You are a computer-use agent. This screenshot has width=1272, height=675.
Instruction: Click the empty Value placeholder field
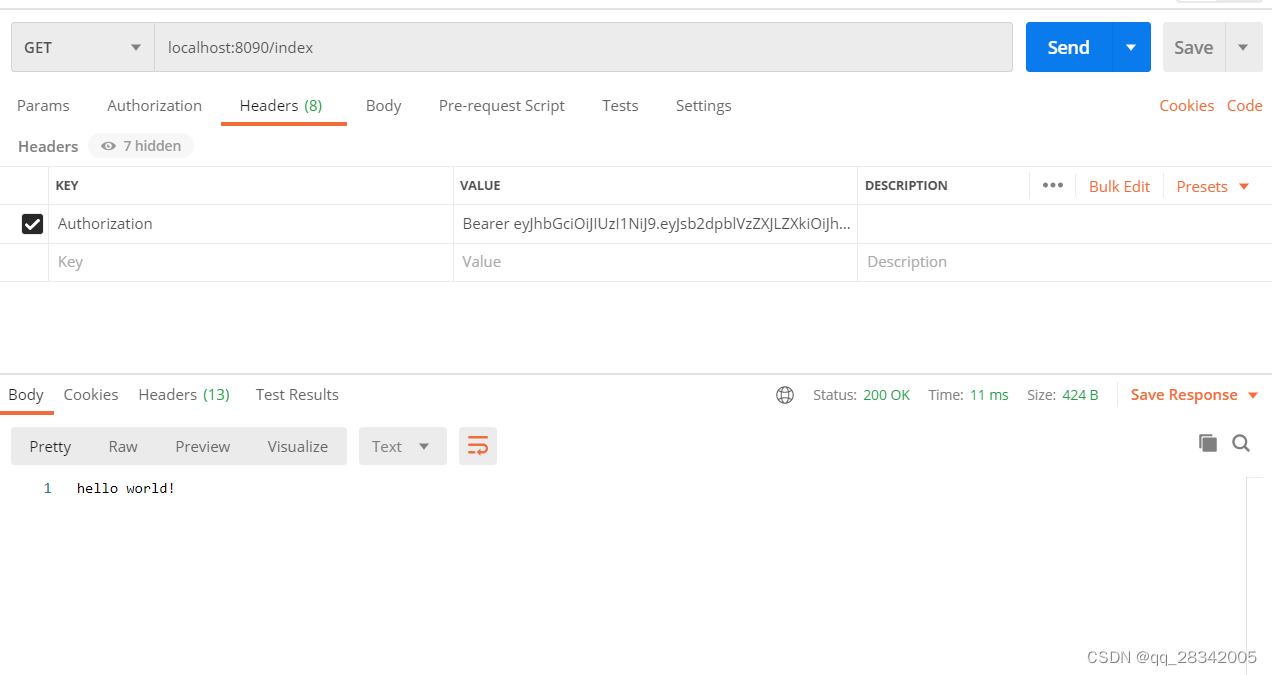tap(655, 262)
